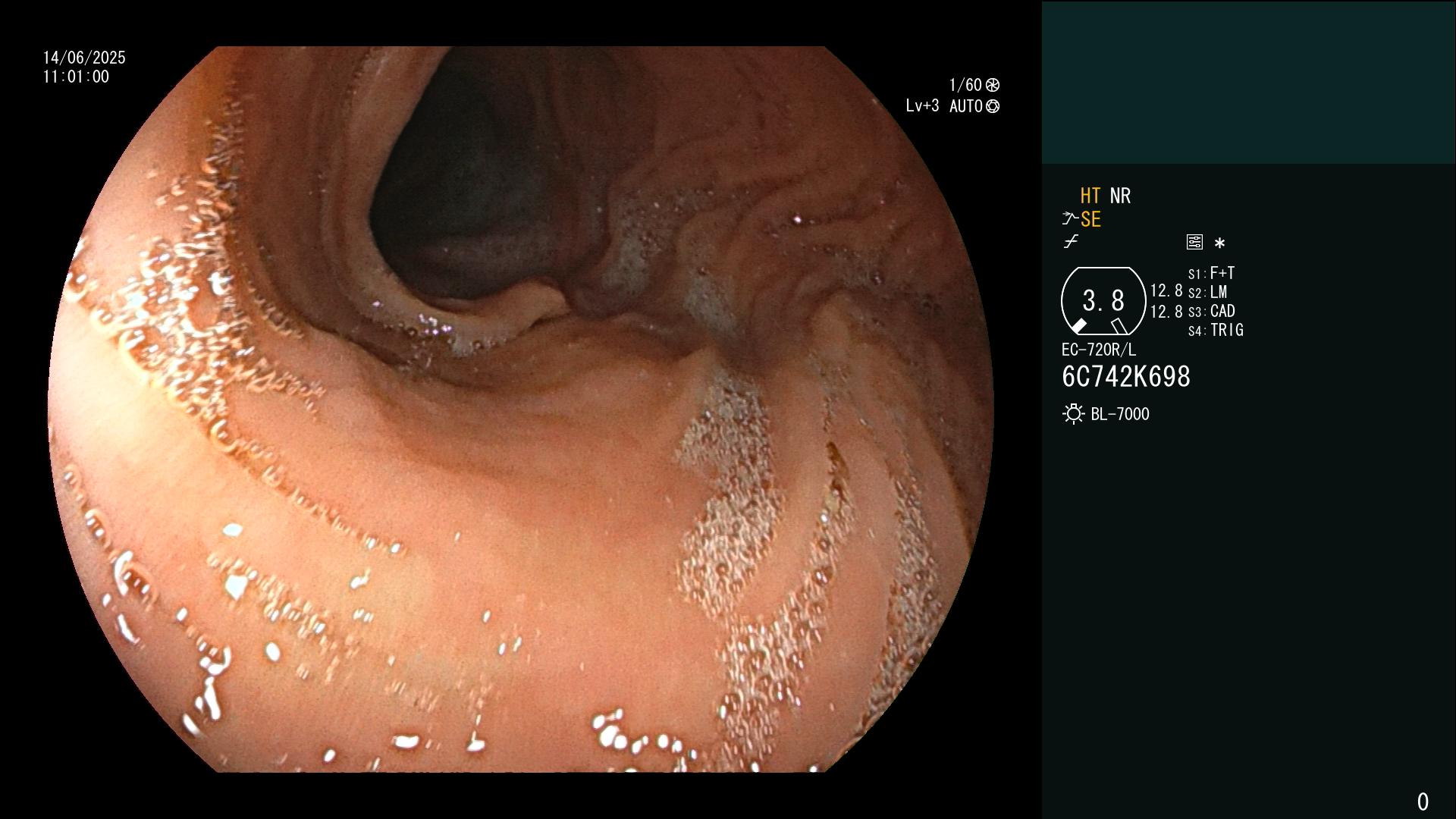Click the scope model EC-720R/L

click(x=1099, y=350)
